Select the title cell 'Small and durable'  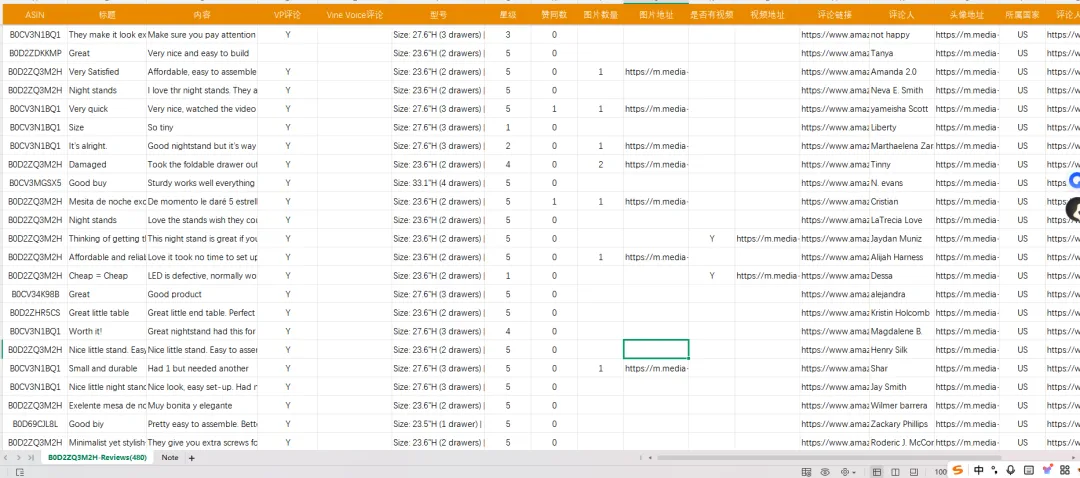(106, 368)
